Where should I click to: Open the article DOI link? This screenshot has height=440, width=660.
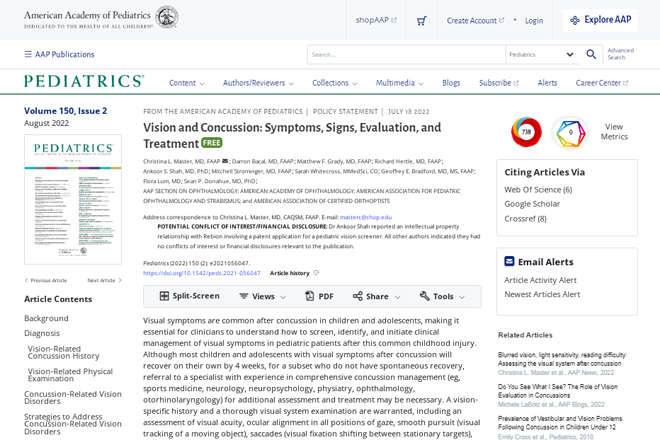(x=202, y=273)
